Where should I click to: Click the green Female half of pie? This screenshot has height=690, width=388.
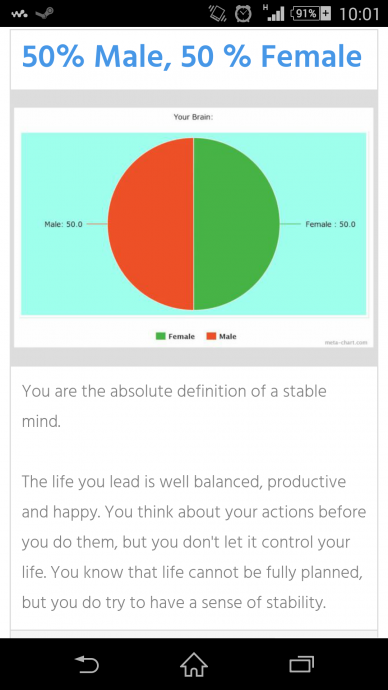point(236,224)
